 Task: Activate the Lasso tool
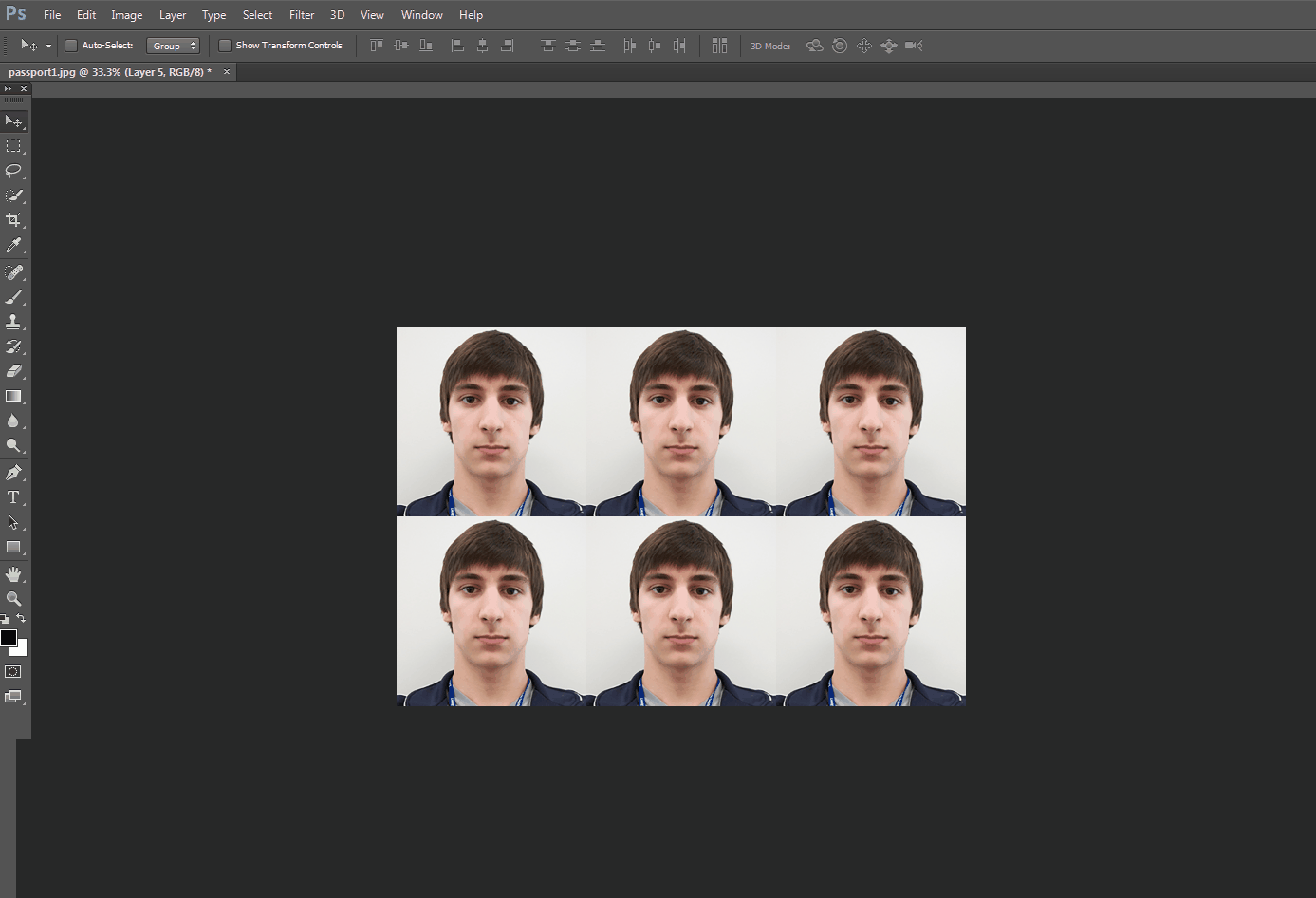point(14,172)
